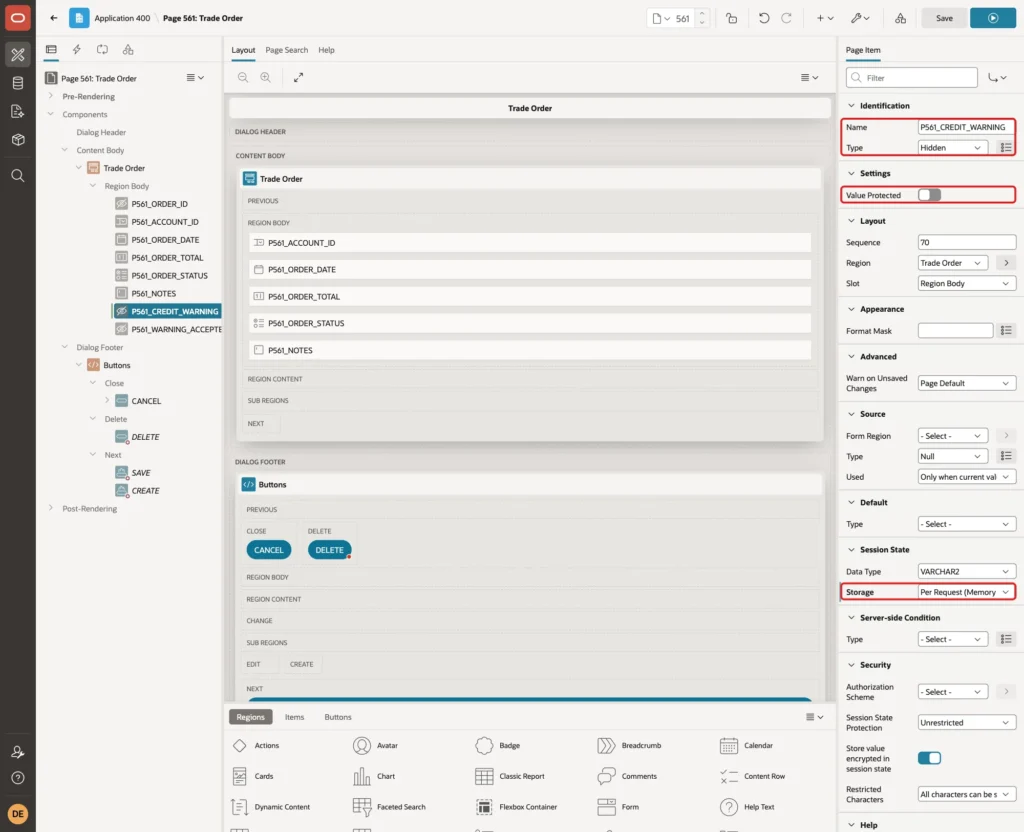Click the Sequence field showing 70
Screen dimensions: 1024x832
pos(967,242)
